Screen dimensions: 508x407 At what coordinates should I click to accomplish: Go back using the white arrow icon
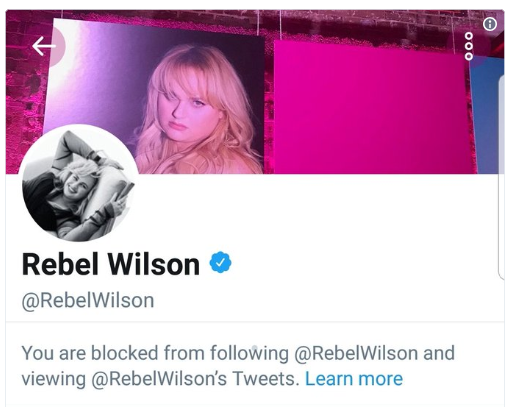[x=44, y=46]
